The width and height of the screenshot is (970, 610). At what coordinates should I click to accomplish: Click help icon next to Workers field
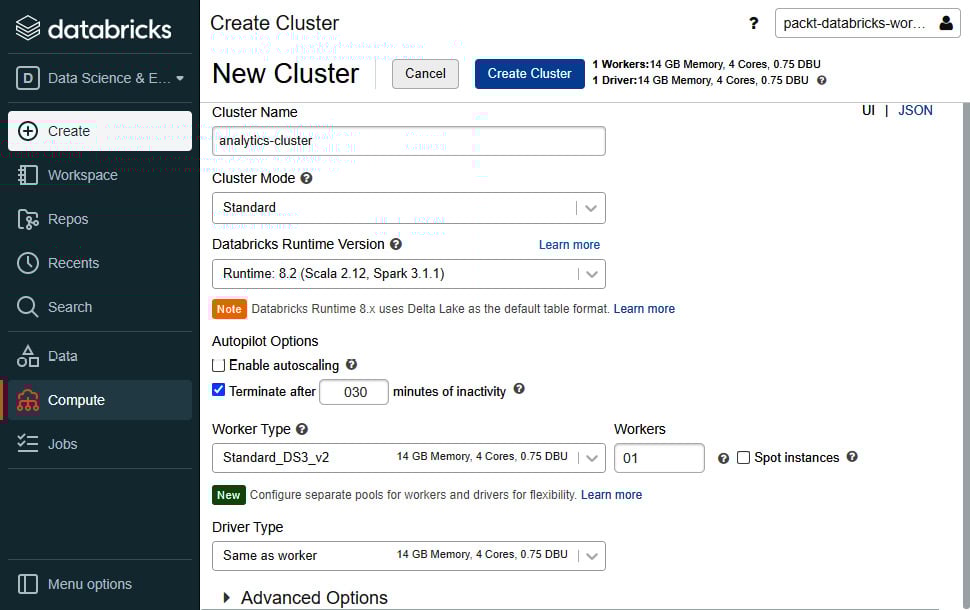(x=723, y=458)
